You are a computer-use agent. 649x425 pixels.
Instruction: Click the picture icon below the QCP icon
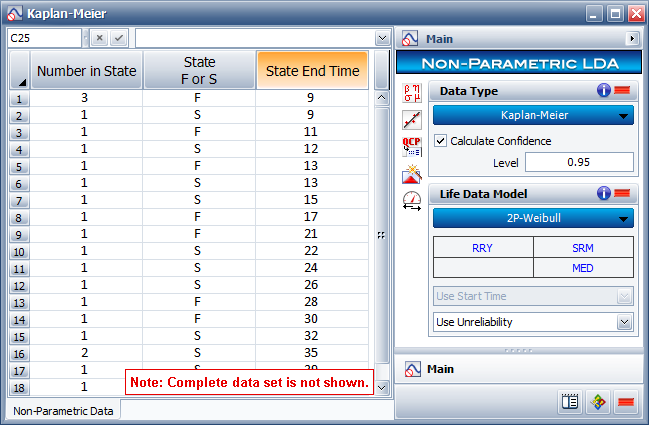(x=411, y=174)
